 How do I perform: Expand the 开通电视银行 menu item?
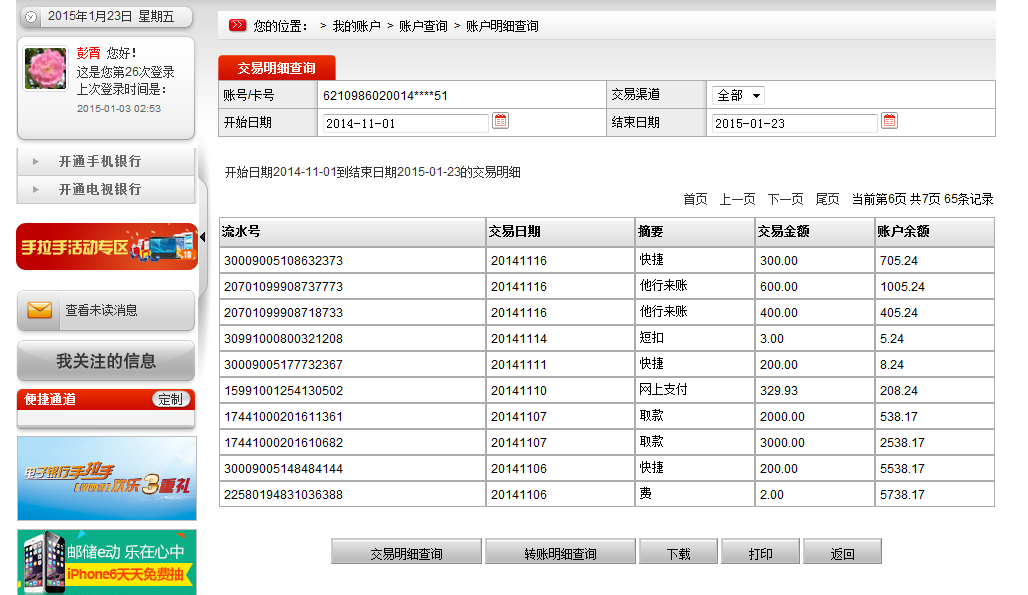(99, 189)
